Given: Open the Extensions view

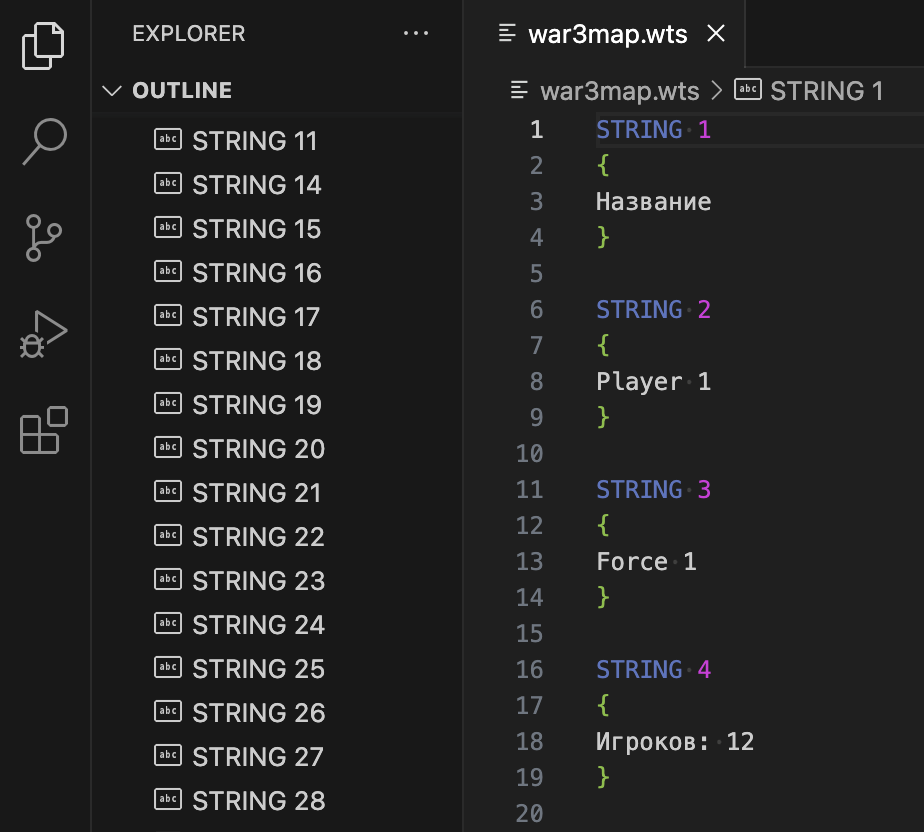Looking at the screenshot, I should (x=43, y=430).
